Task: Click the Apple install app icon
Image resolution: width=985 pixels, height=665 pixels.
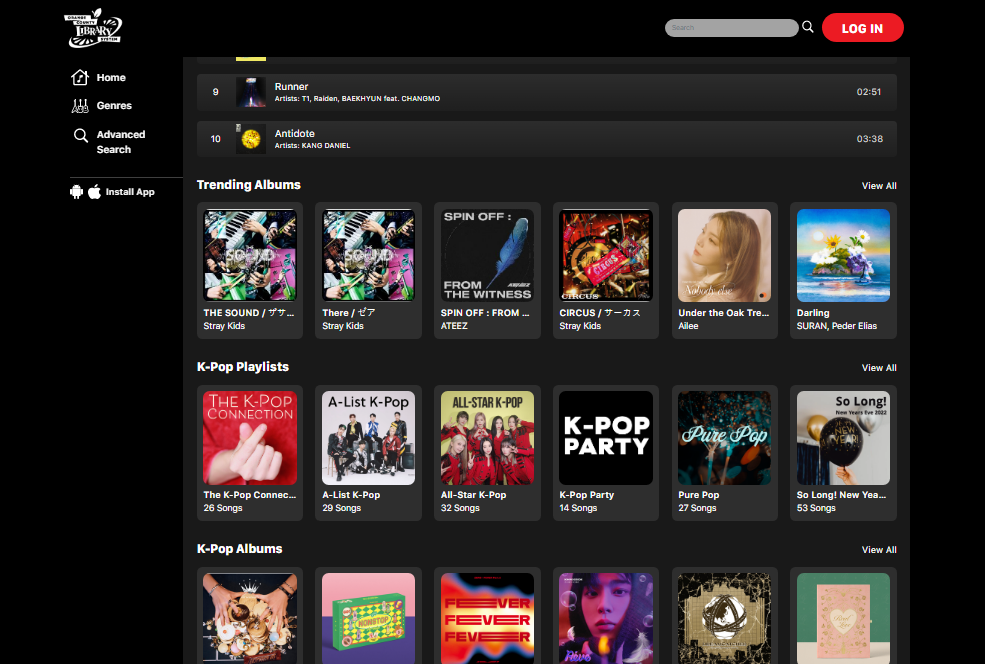Action: pyautogui.click(x=95, y=192)
